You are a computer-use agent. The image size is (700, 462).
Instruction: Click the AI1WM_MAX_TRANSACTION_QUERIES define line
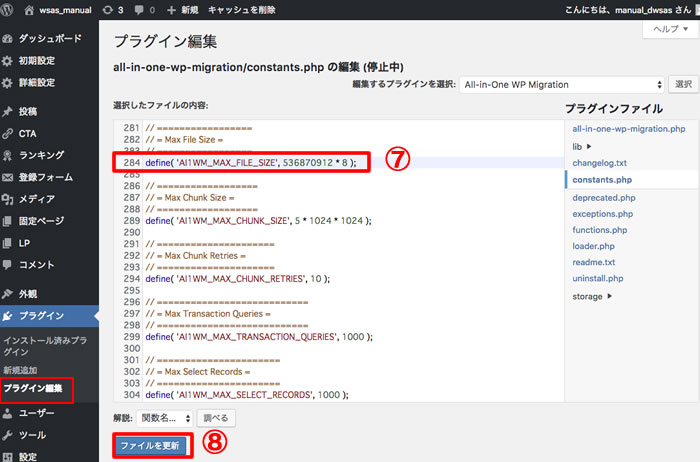point(259,337)
